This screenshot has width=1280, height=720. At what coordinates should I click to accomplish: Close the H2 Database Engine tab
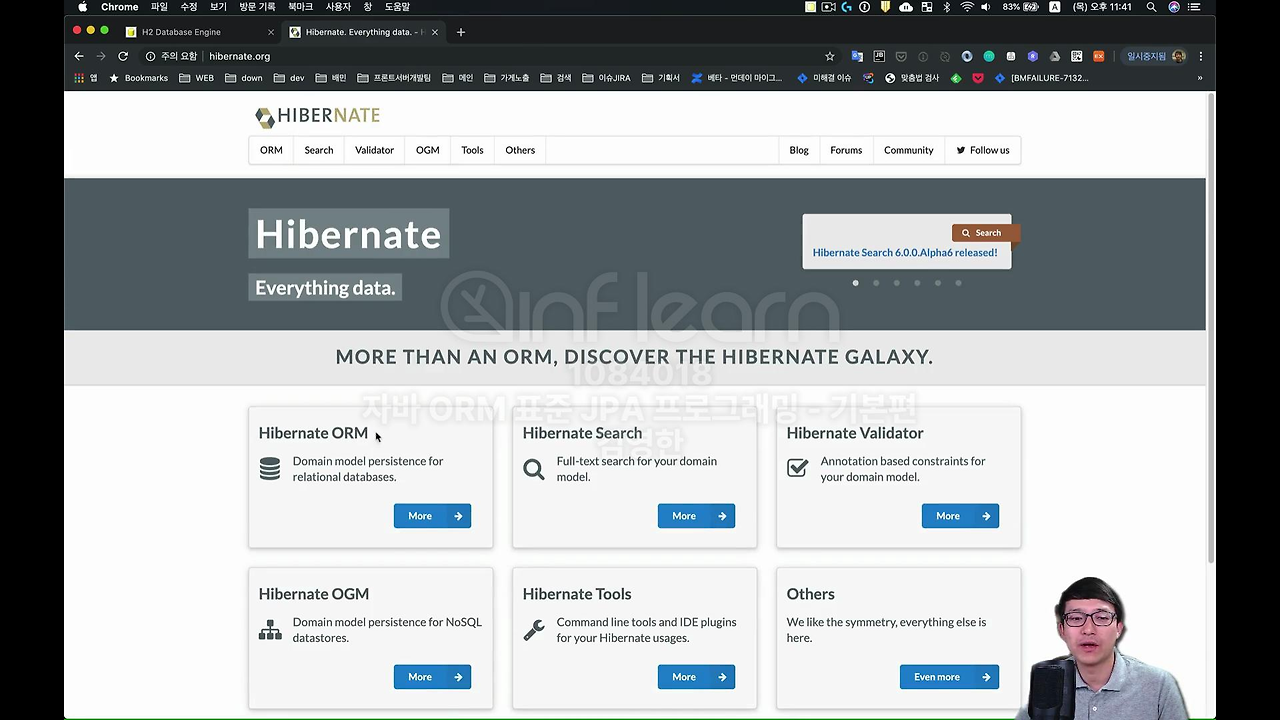[x=271, y=32]
